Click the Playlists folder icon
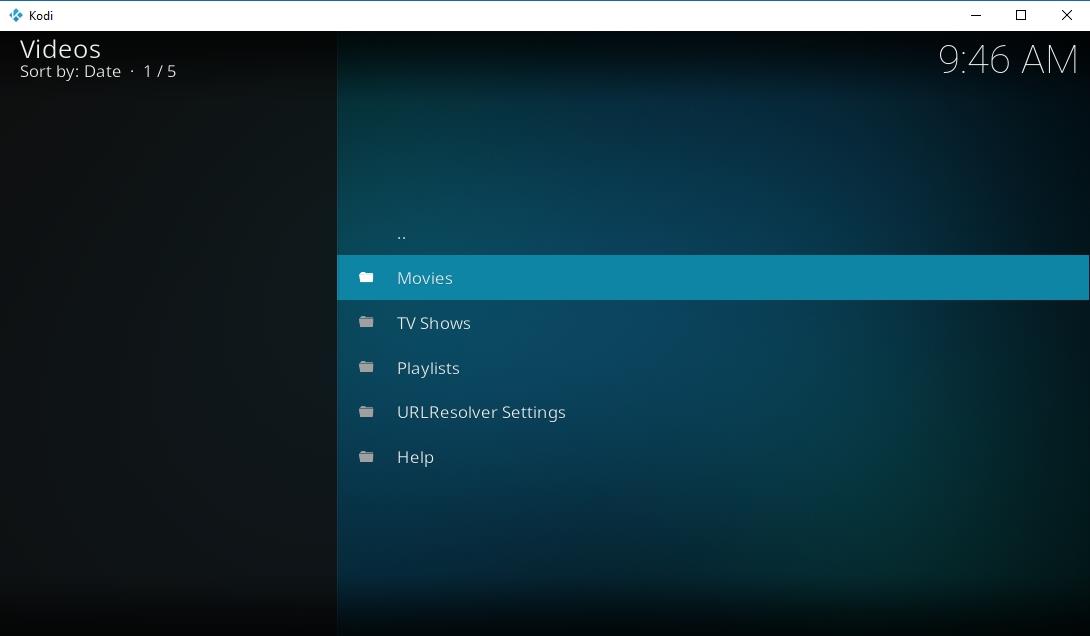 [x=366, y=367]
